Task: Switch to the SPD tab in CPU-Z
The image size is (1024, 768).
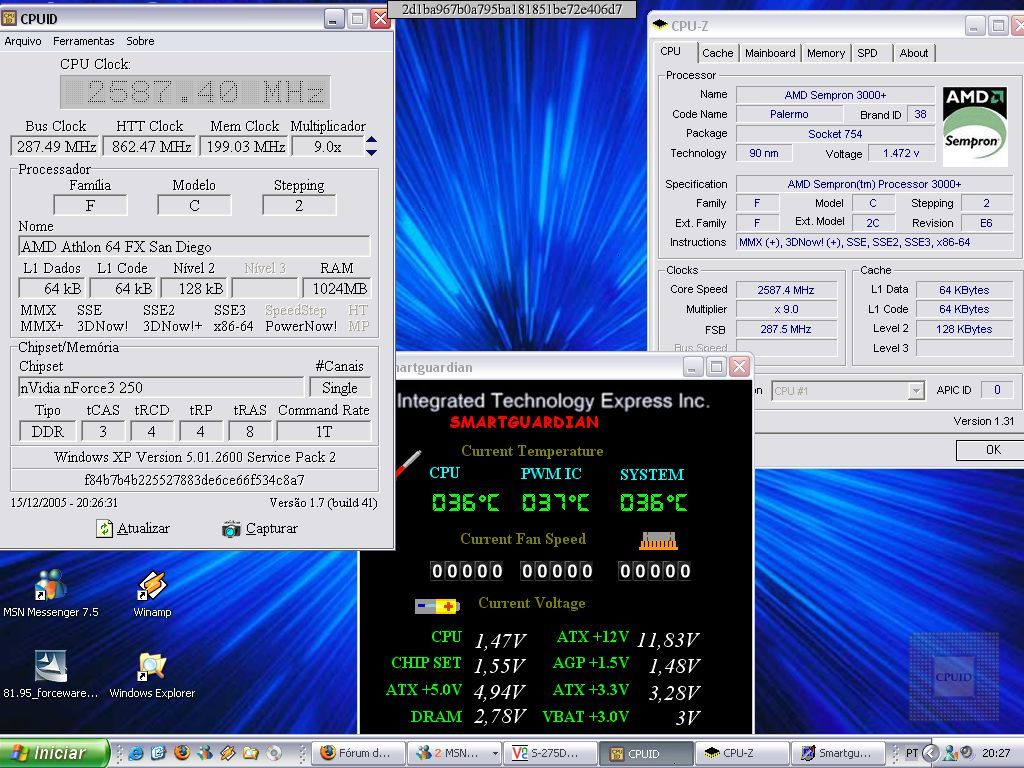Action: [867, 53]
